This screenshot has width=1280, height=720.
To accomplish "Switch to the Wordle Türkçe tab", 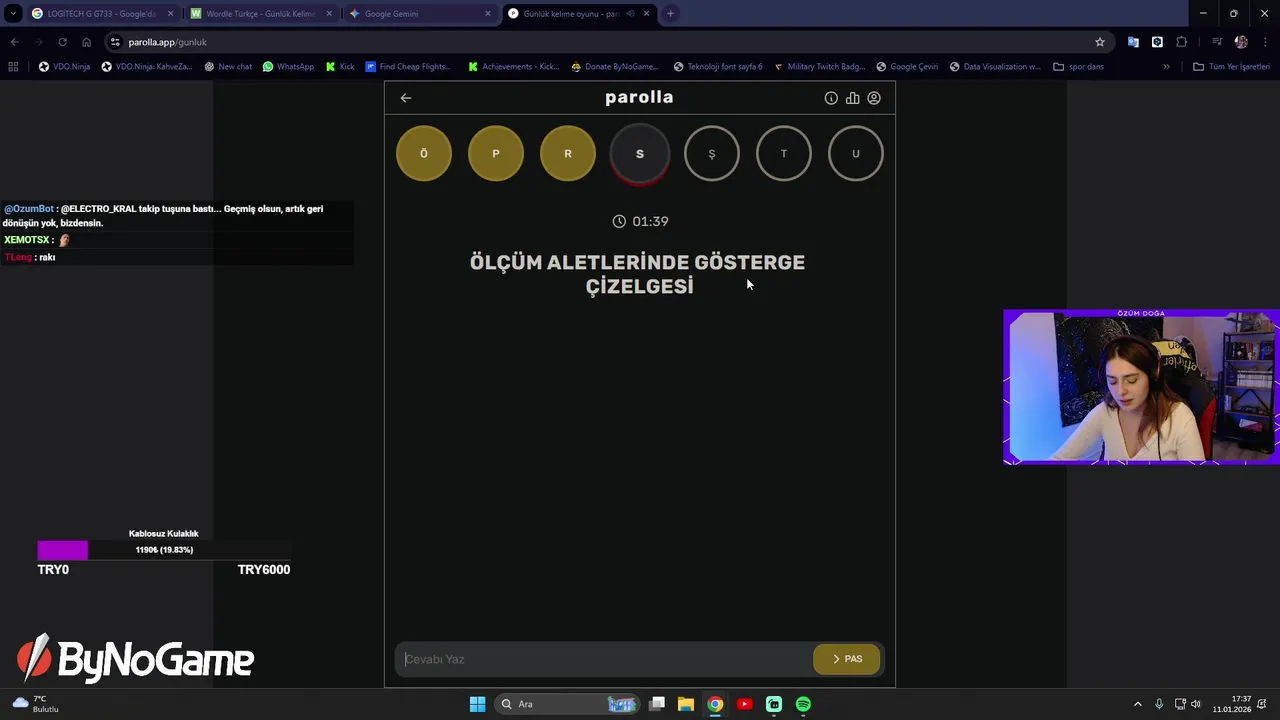I will point(260,14).
